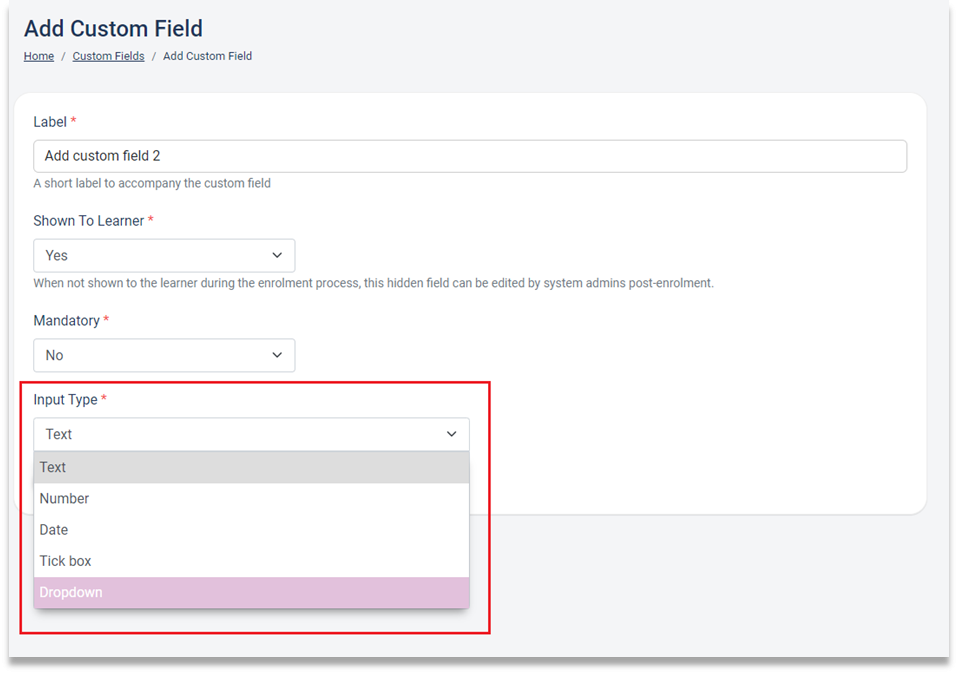Click chevron arrow of Shown To Learner dropdown
The width and height of the screenshot is (958, 674).
[277, 255]
